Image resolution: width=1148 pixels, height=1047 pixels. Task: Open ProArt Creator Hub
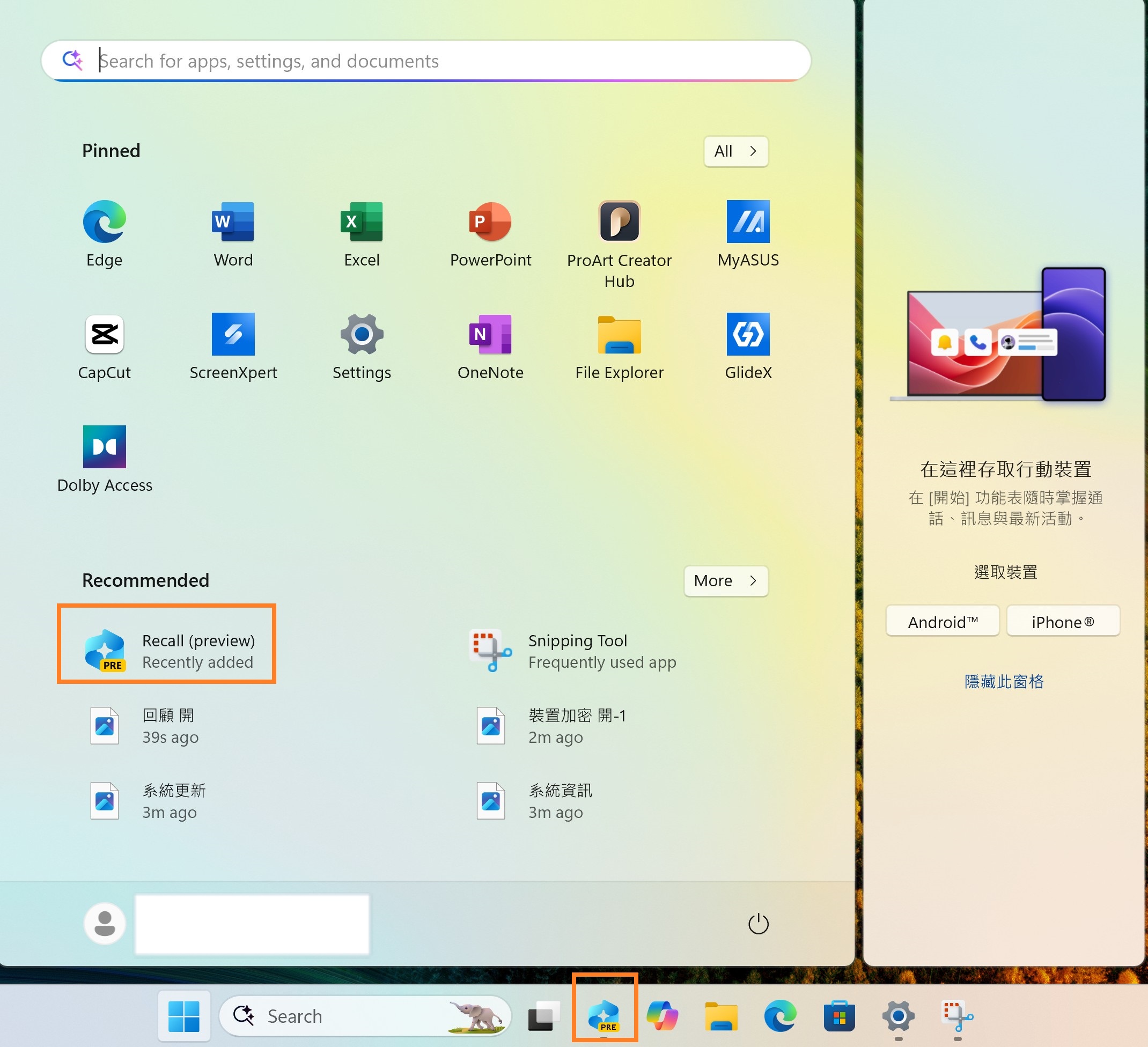(619, 245)
